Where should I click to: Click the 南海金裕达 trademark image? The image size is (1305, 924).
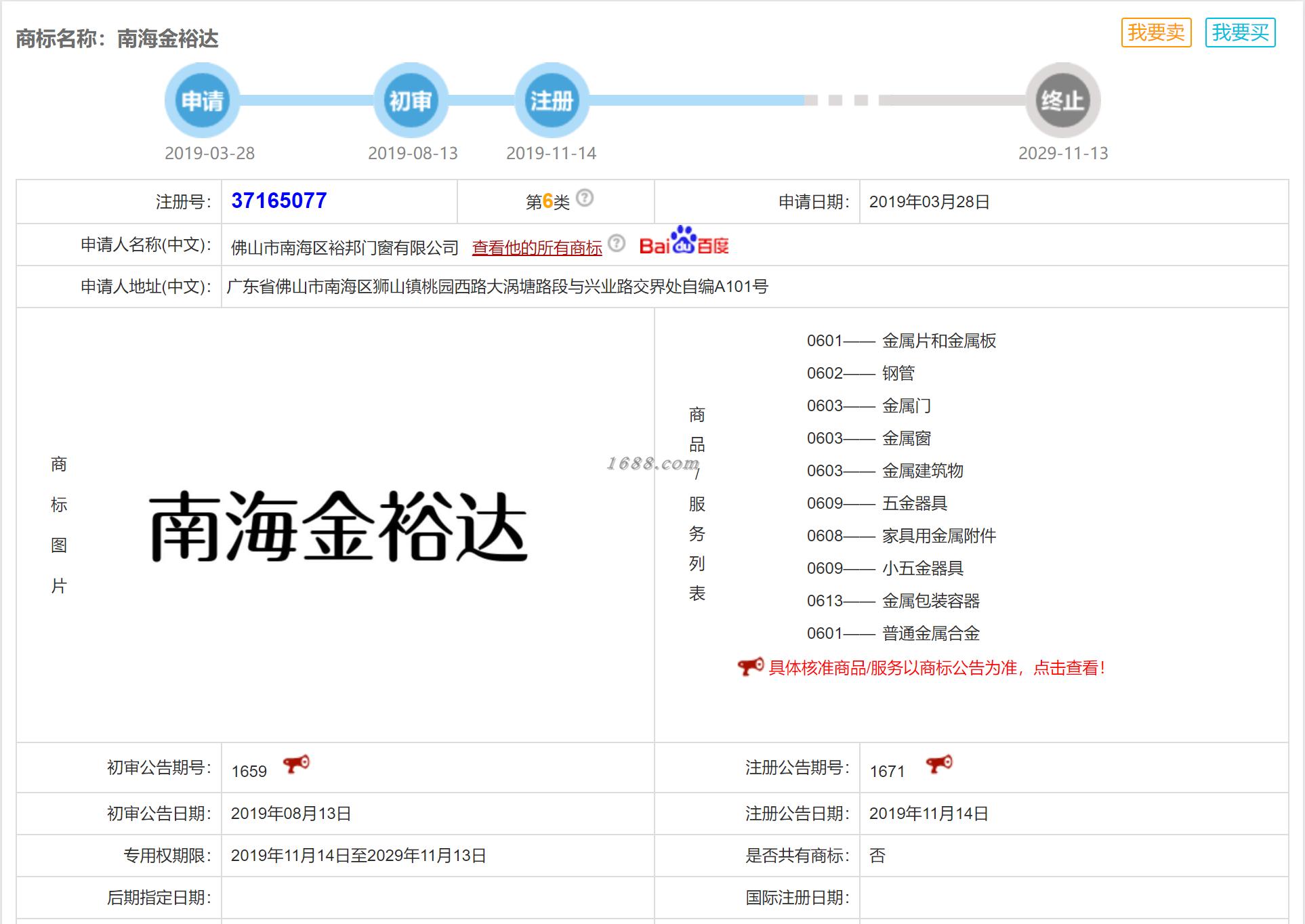point(338,526)
